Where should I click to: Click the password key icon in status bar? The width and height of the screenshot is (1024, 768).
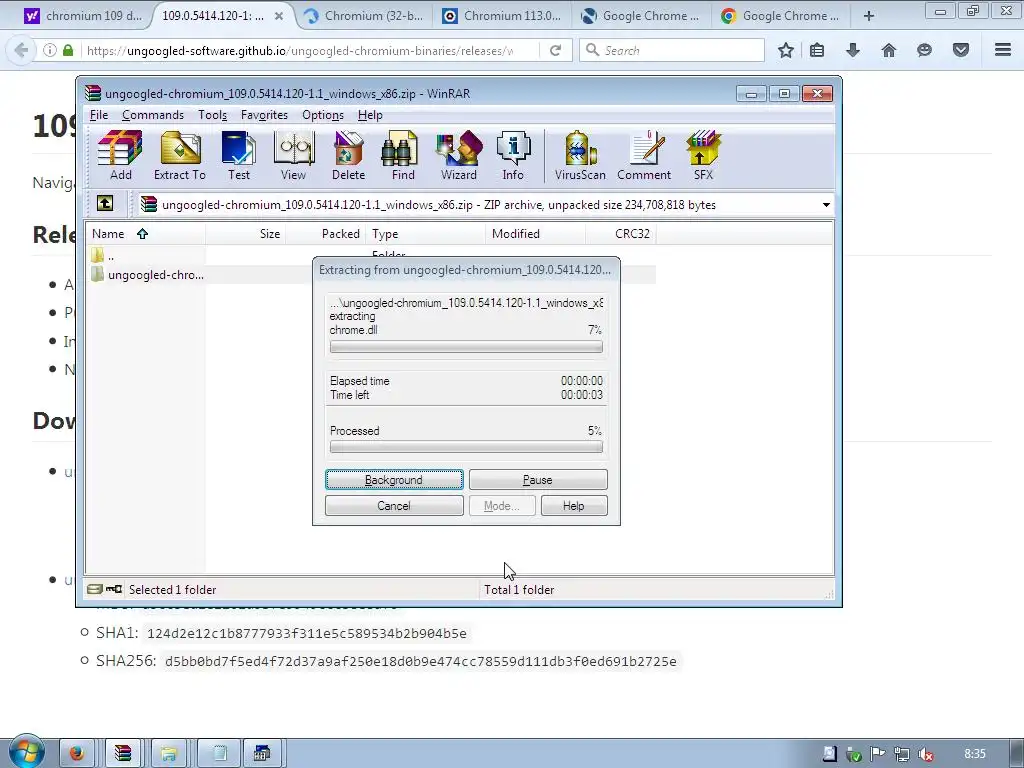click(x=114, y=589)
